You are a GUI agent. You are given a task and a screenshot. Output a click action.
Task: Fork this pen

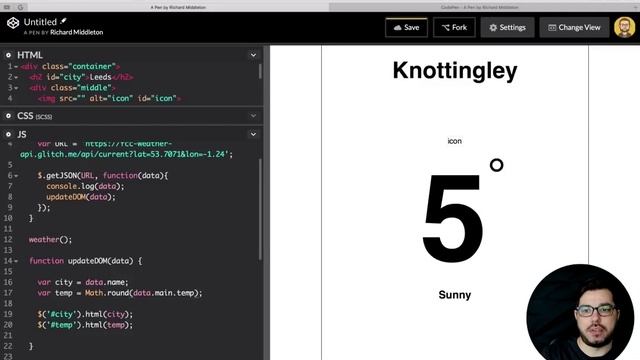point(454,27)
